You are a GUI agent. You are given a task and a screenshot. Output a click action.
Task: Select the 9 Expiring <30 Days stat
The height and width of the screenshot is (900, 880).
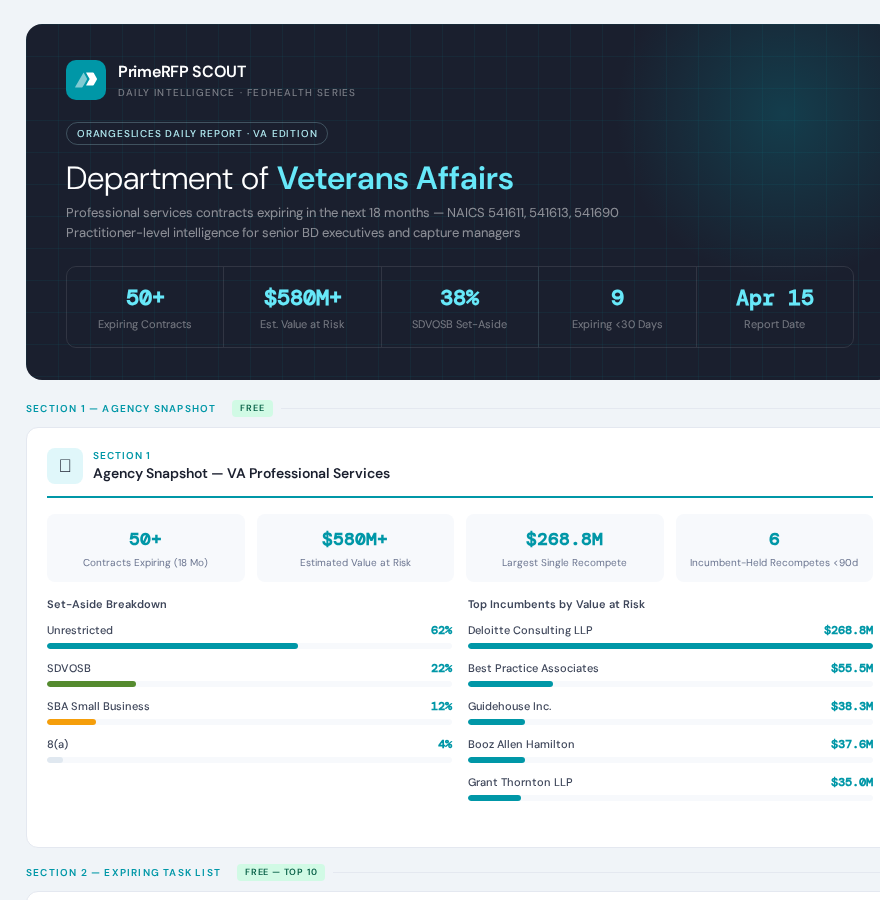(617, 307)
